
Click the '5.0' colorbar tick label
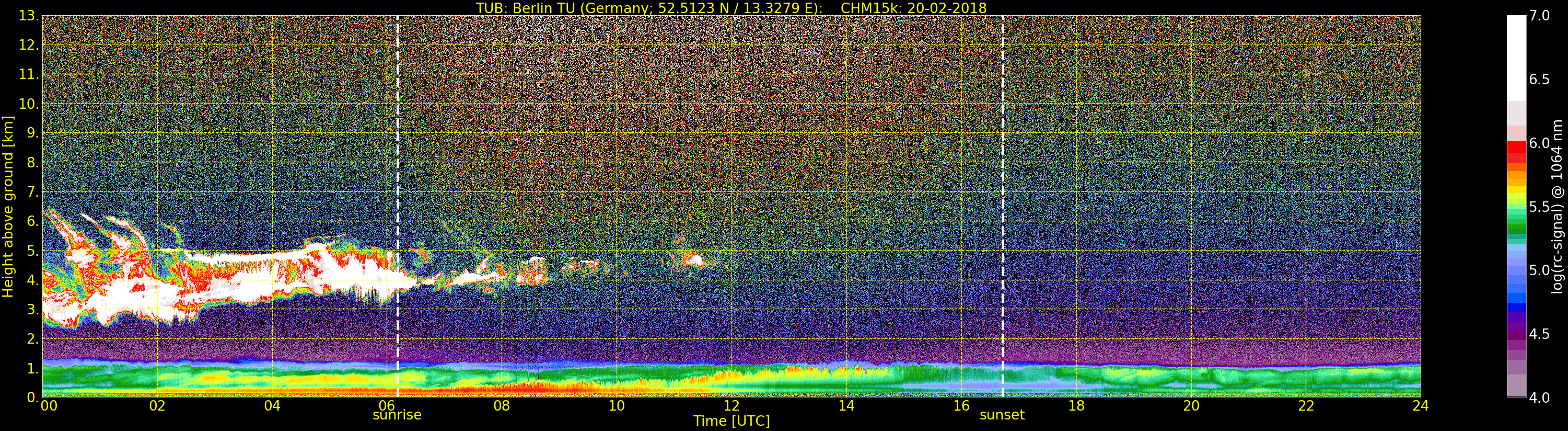1539,270
